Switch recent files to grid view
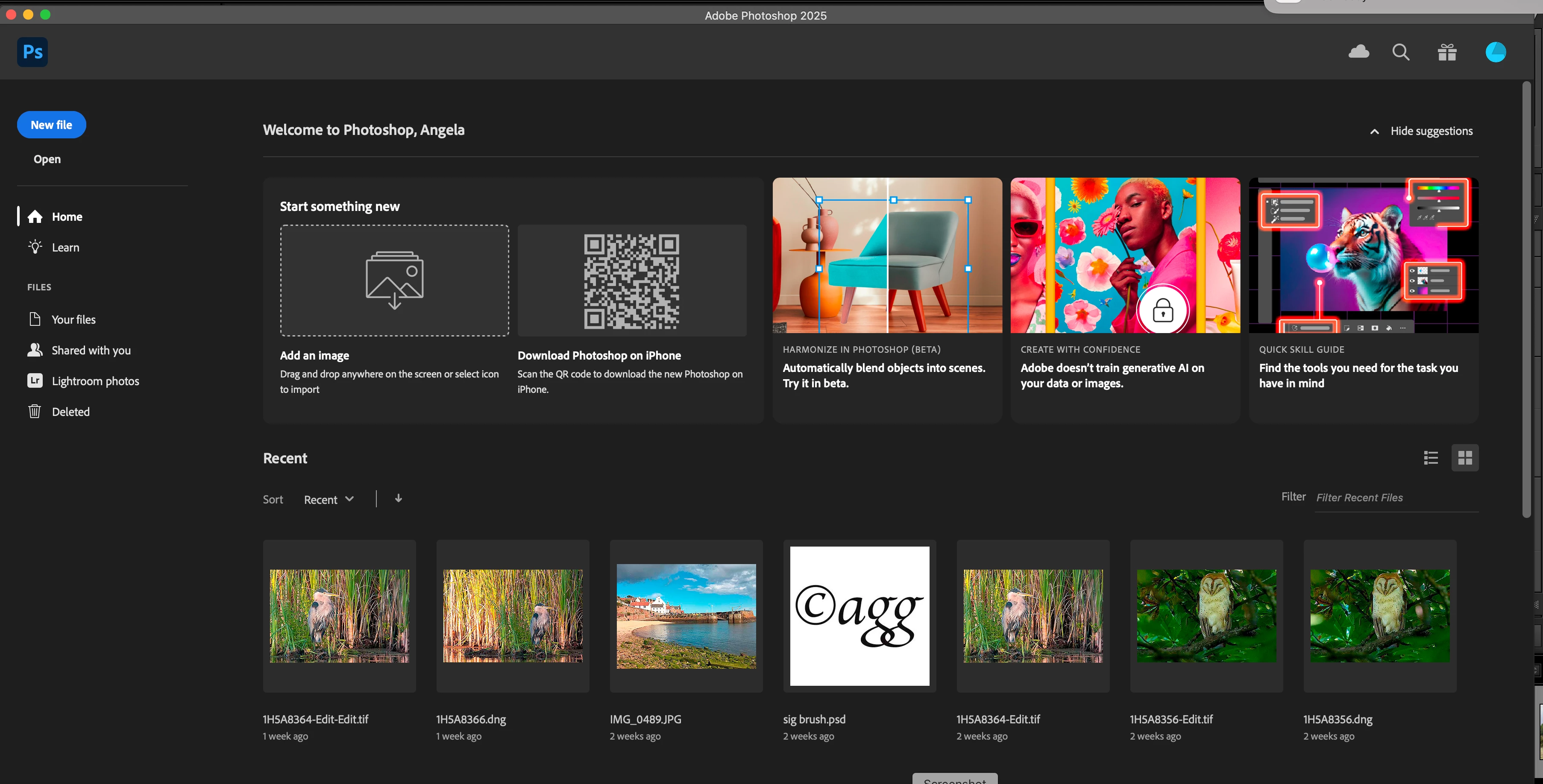 coord(1464,458)
